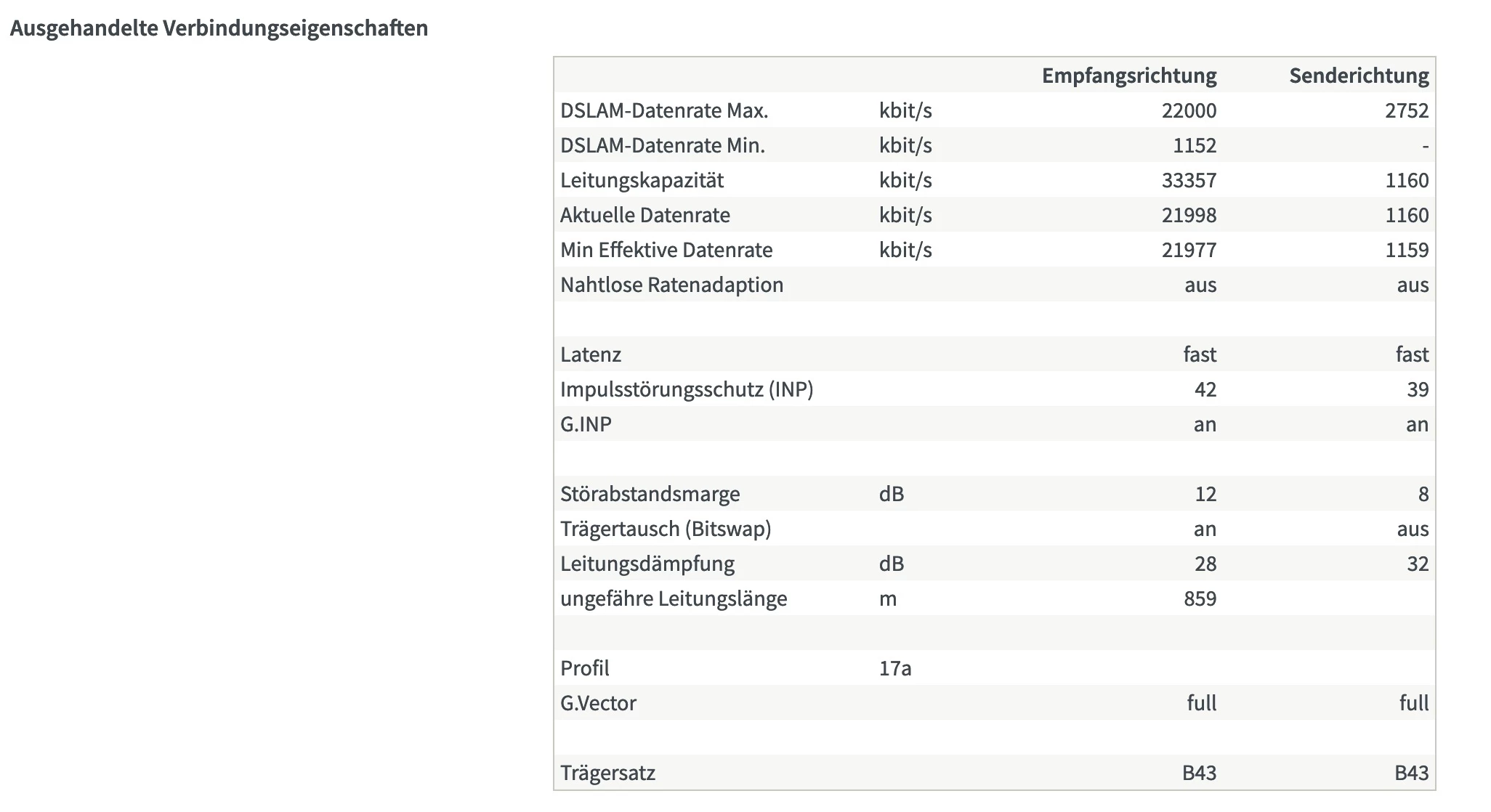The width and height of the screenshot is (1491, 812).
Task: Select the G.INP row label
Action: point(586,424)
